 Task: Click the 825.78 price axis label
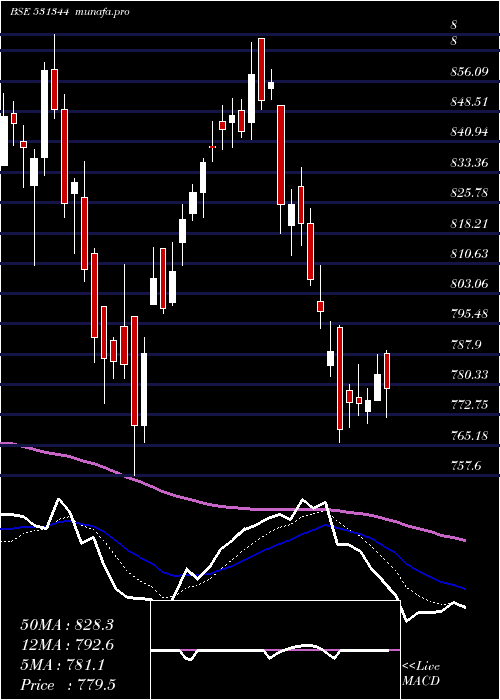pyautogui.click(x=469, y=193)
